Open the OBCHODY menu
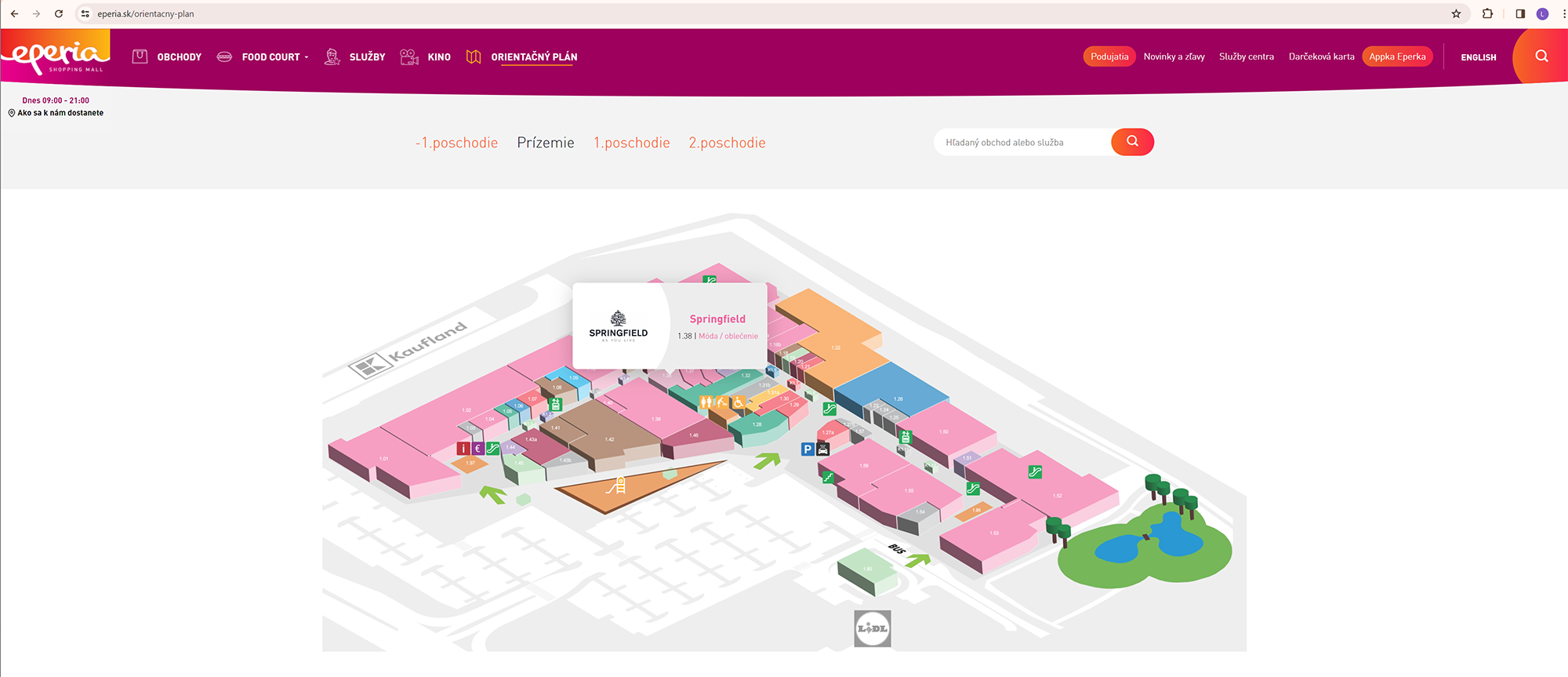Image resolution: width=1568 pixels, height=677 pixels. pyautogui.click(x=180, y=56)
